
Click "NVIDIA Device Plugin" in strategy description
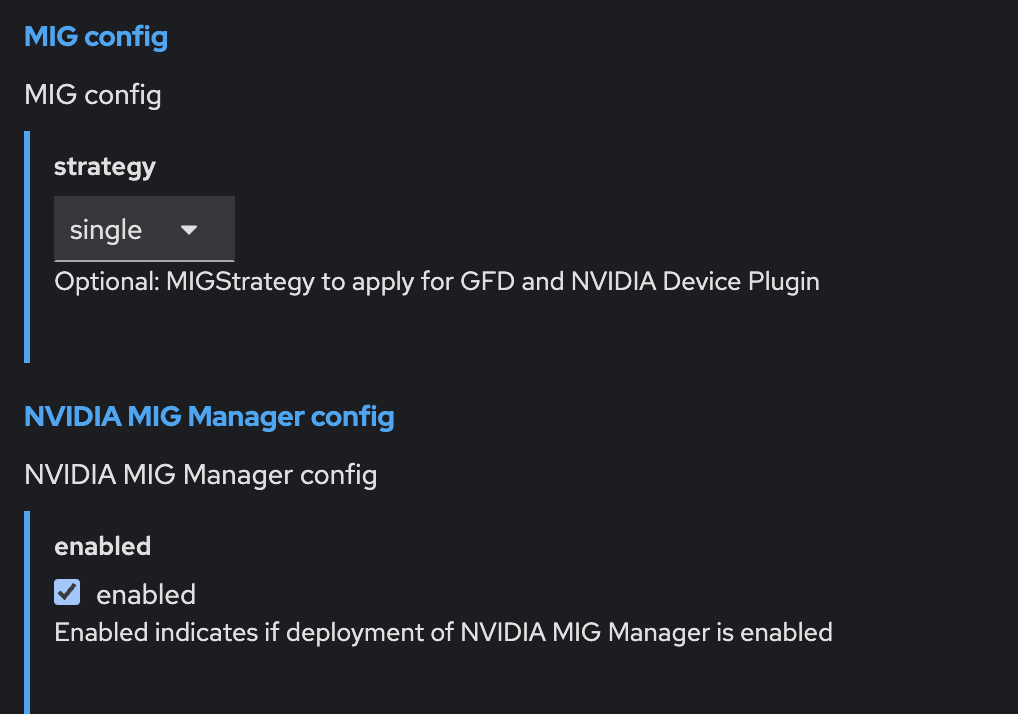coord(695,282)
